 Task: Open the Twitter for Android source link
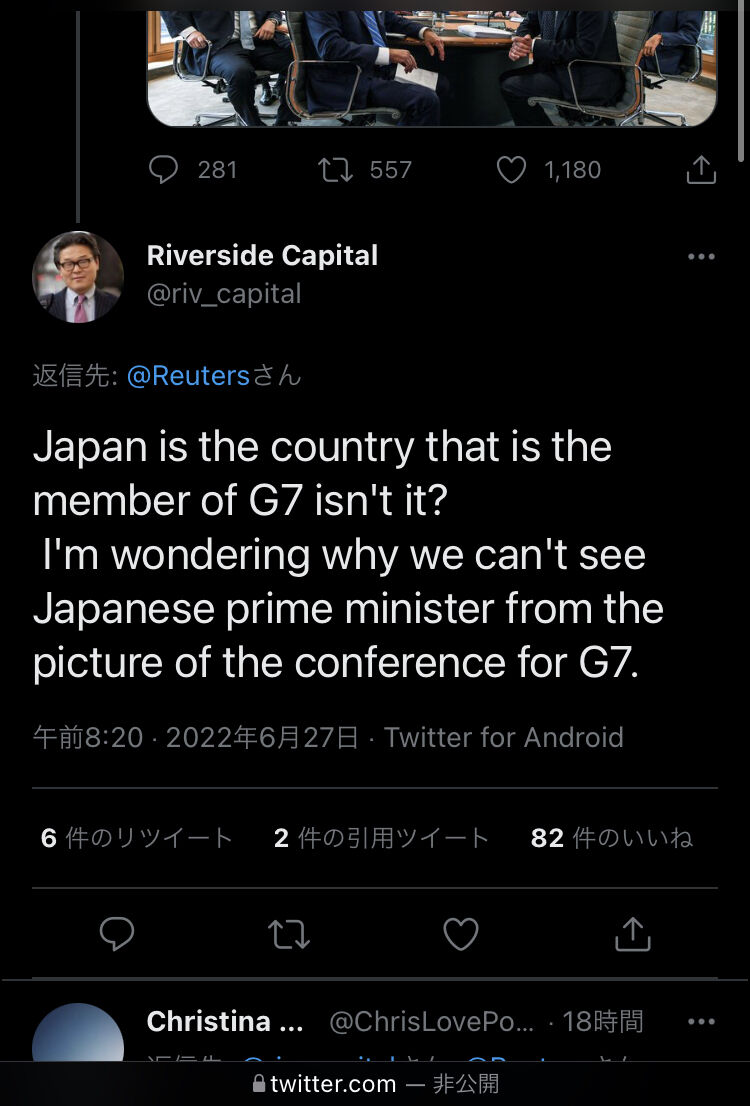[x=504, y=738]
